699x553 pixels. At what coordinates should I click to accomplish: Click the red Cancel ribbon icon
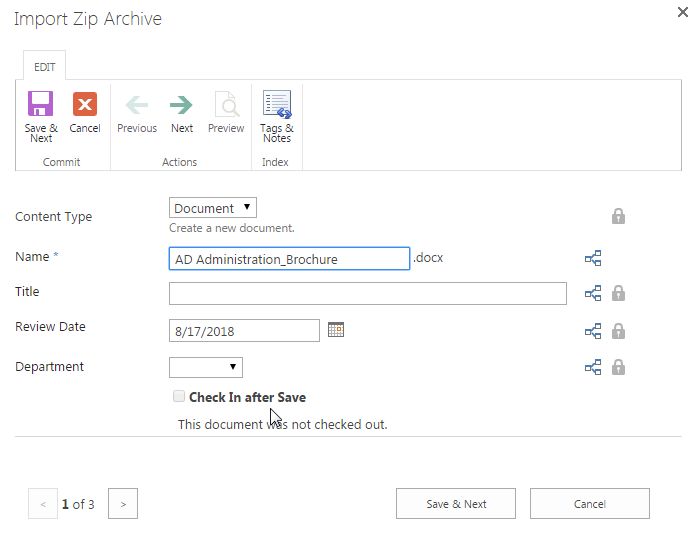(85, 105)
